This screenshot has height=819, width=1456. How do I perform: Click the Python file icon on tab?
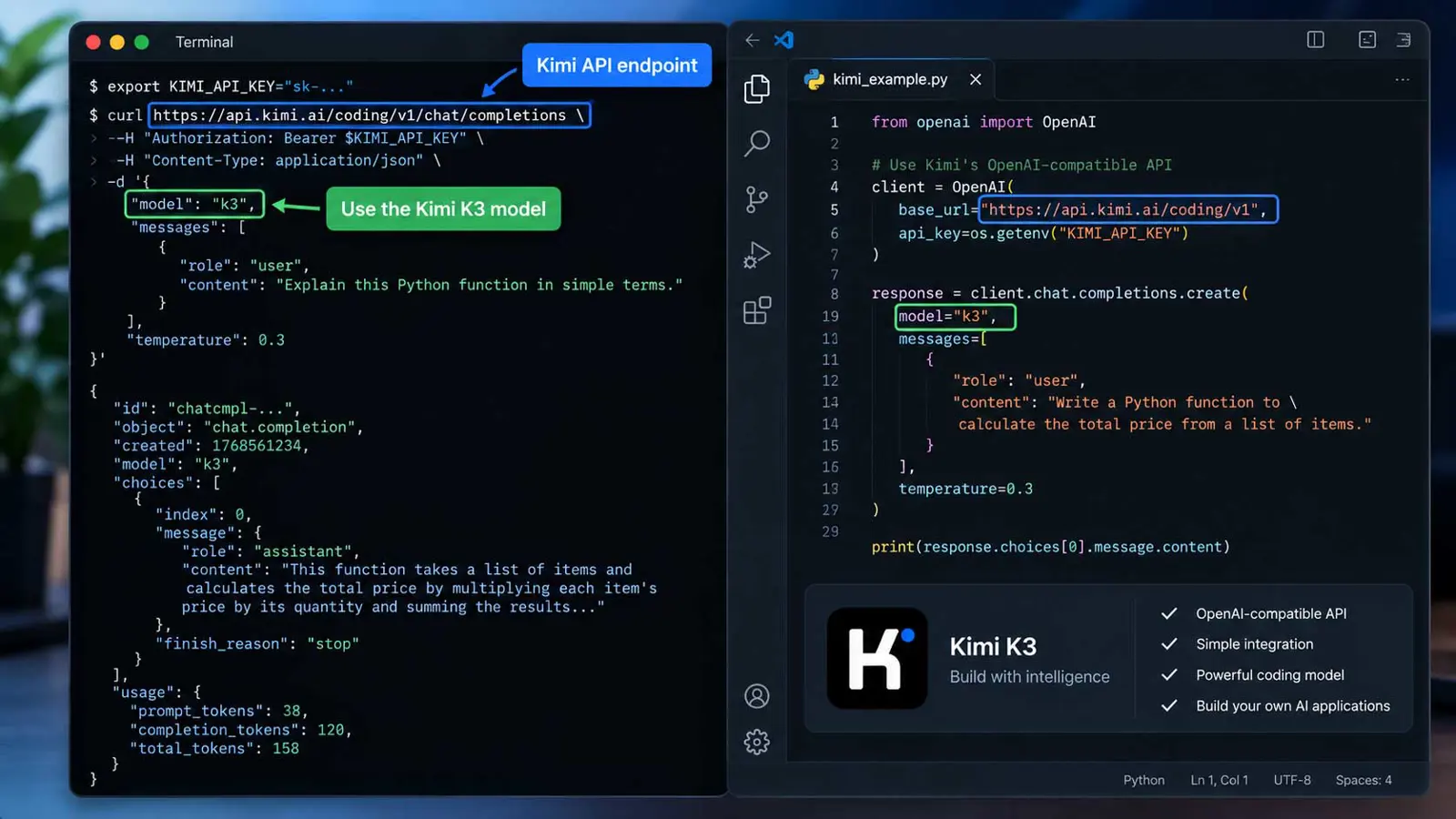click(814, 79)
